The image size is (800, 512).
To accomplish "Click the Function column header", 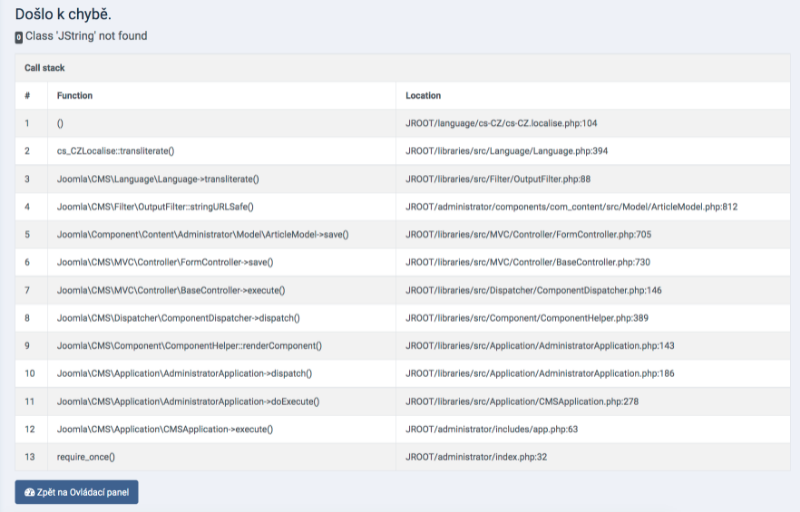I will [75, 96].
